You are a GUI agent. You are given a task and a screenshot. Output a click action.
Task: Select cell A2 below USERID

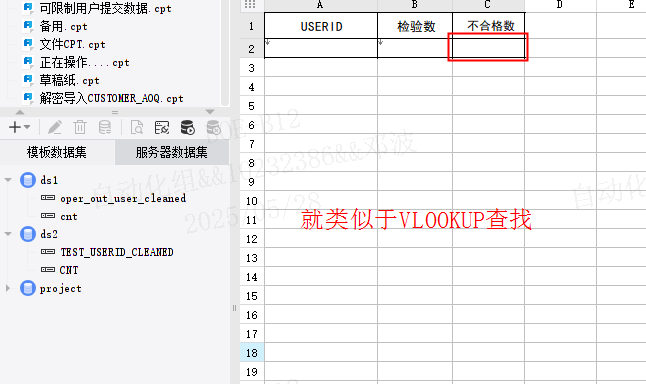[x=321, y=48]
